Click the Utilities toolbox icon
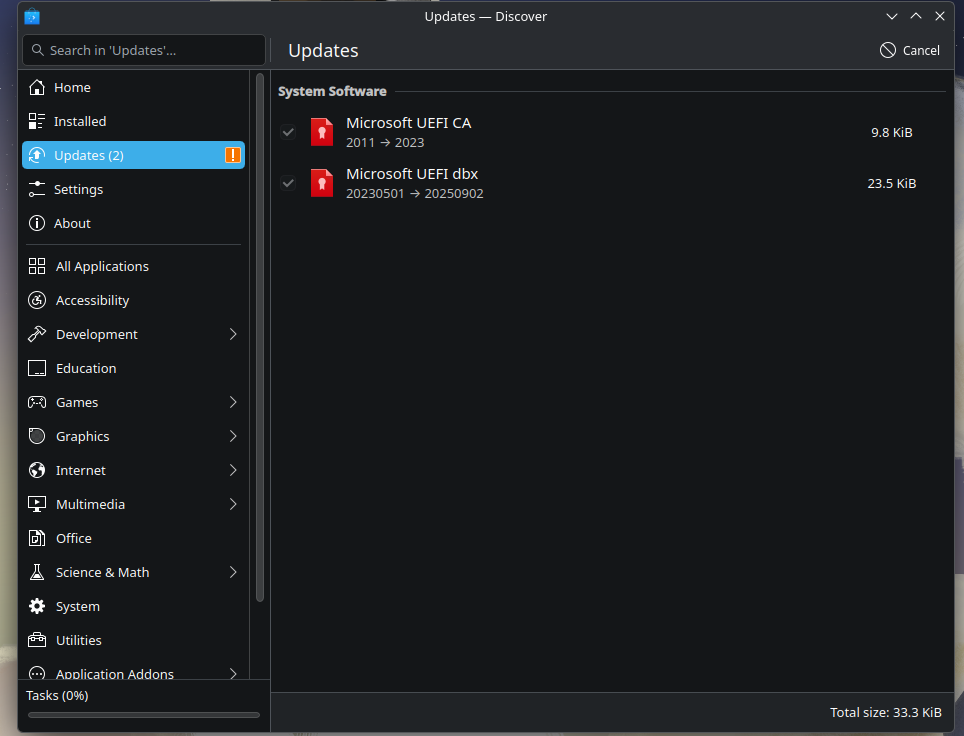Viewport: 964px width, 736px height. tap(37, 640)
